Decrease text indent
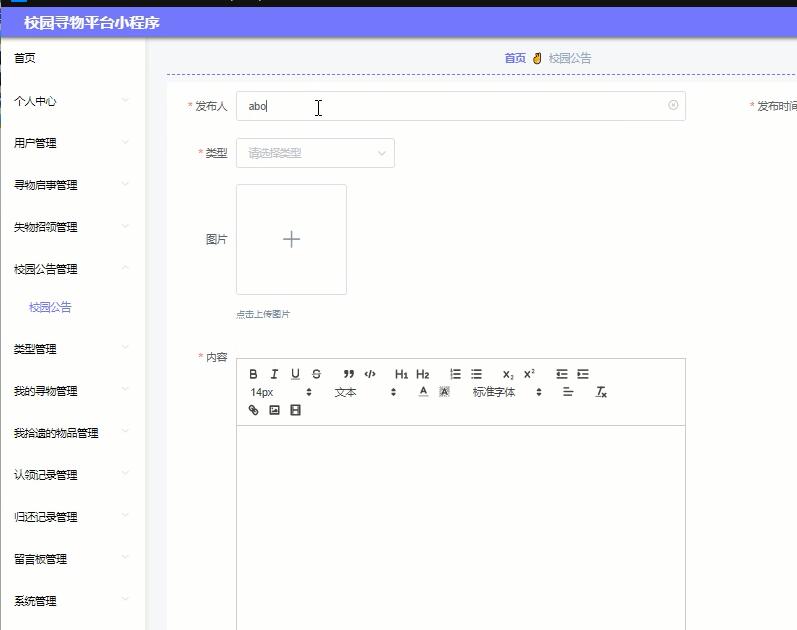The image size is (797, 630). (x=562, y=374)
